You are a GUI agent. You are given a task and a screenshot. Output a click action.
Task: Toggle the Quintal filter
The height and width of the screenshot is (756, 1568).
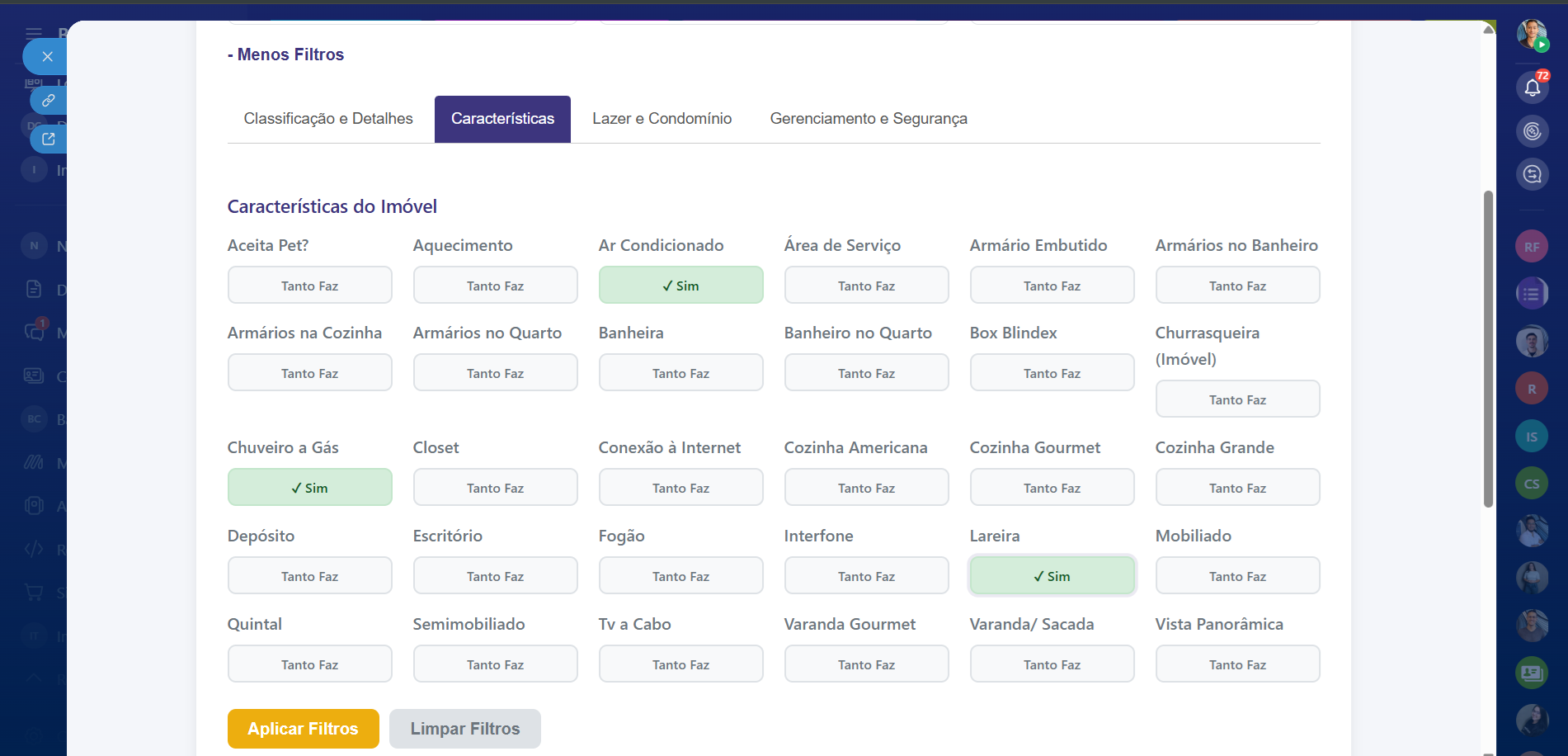click(310, 664)
